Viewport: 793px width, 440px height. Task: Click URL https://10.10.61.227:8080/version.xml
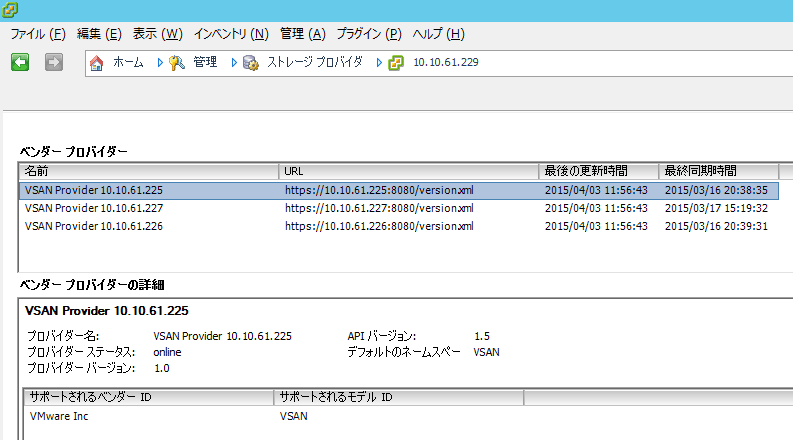[379, 208]
